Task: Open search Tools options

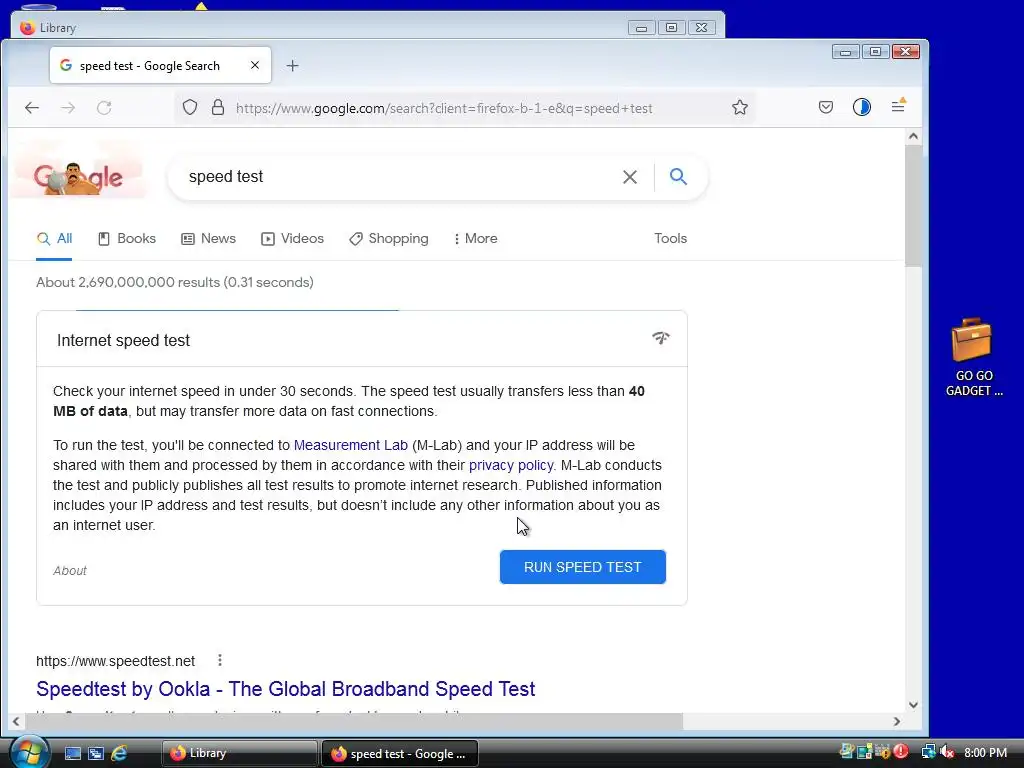Action: (671, 238)
